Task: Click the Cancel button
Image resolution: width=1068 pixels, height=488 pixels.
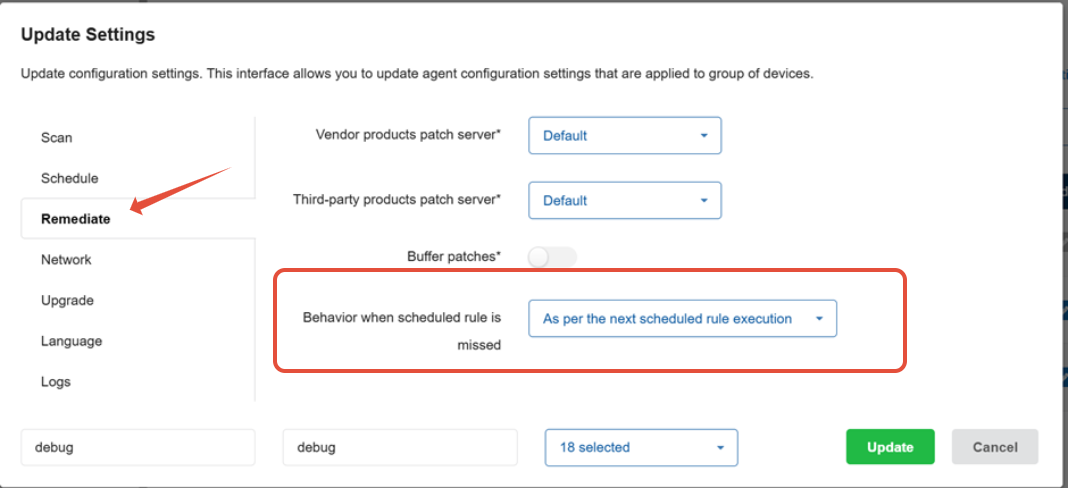Action: pos(994,447)
